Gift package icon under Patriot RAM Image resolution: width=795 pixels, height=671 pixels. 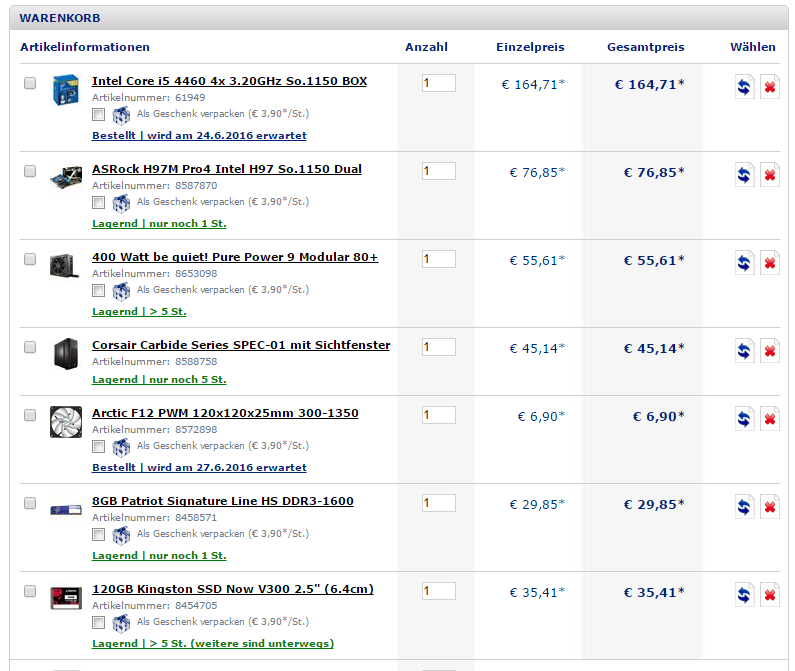tap(121, 535)
